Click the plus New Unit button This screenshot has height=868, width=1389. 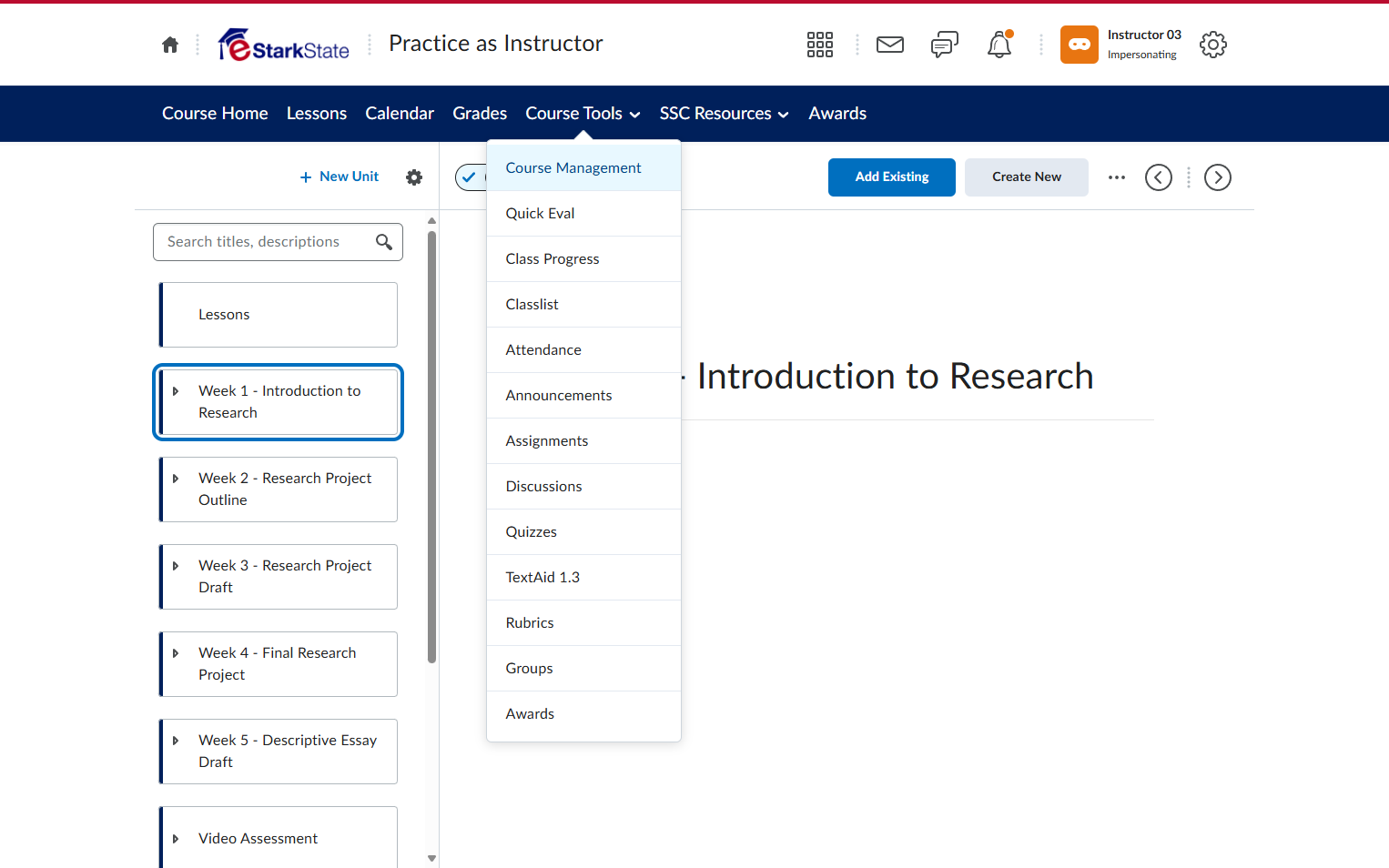[340, 177]
